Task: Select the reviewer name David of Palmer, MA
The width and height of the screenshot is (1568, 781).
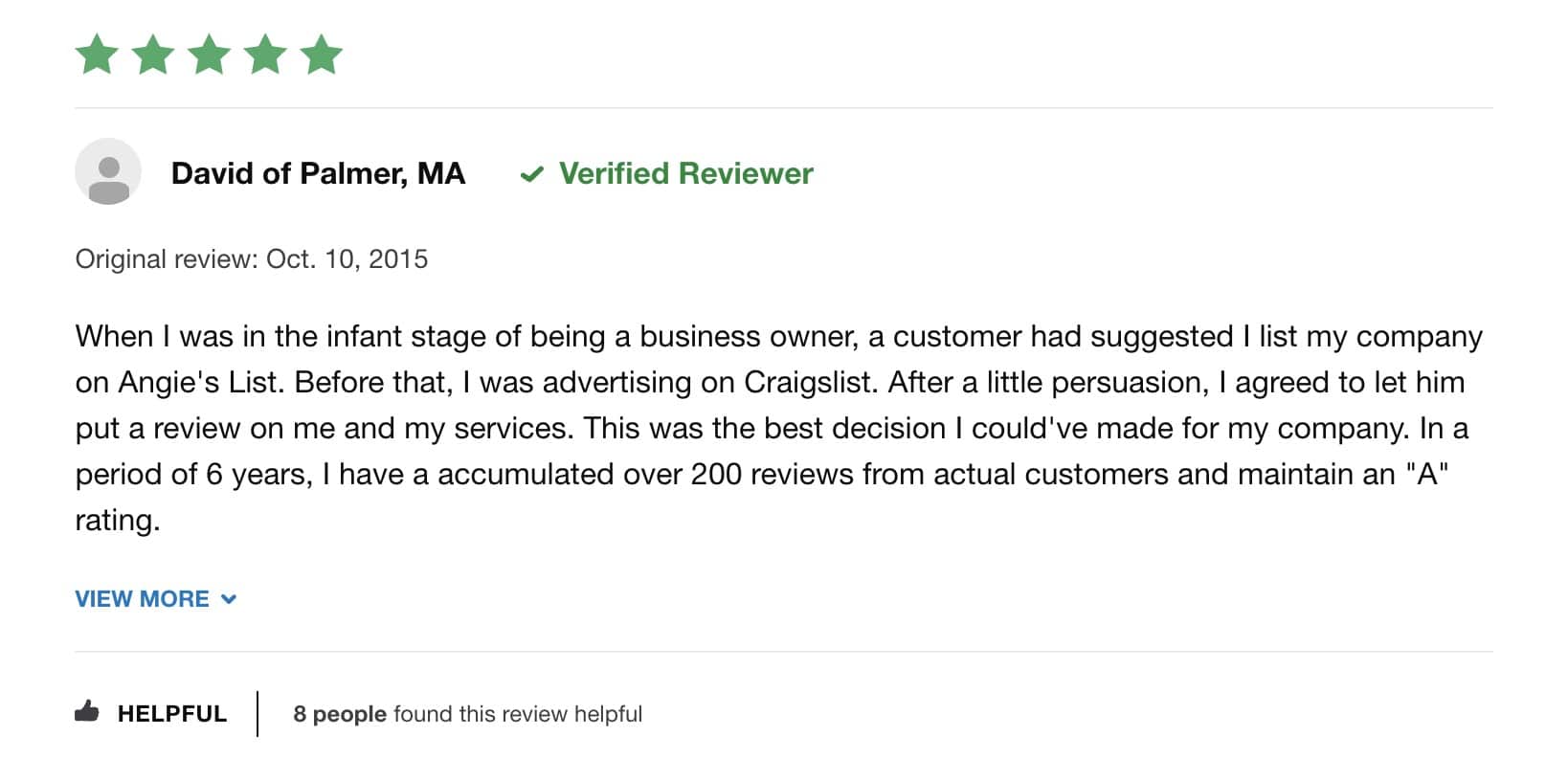Action: [x=318, y=174]
